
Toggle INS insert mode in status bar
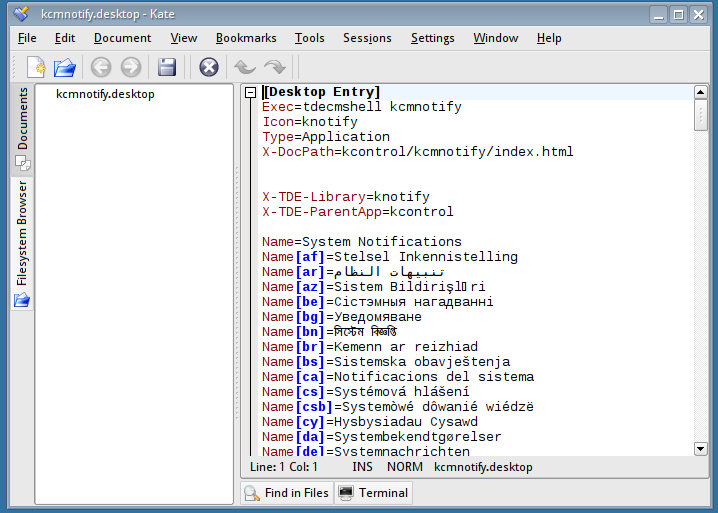pyautogui.click(x=362, y=467)
